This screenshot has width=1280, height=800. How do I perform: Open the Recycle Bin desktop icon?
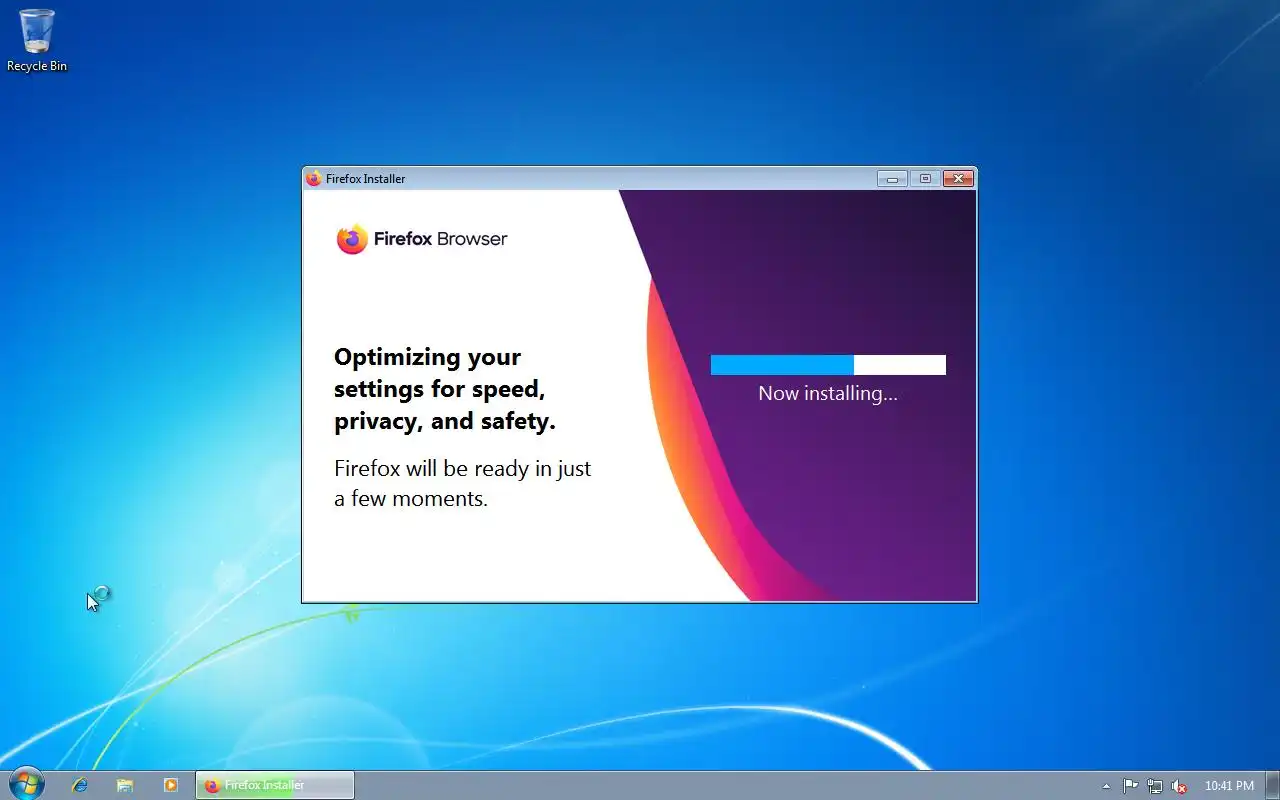coord(37,40)
